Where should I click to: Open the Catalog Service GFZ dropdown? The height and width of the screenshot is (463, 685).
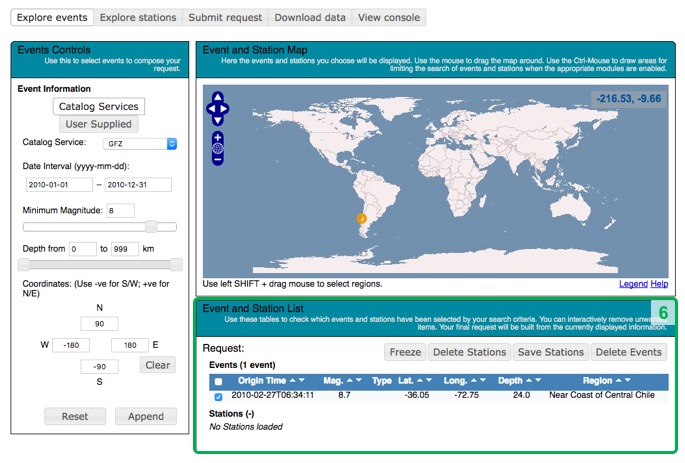(x=140, y=144)
